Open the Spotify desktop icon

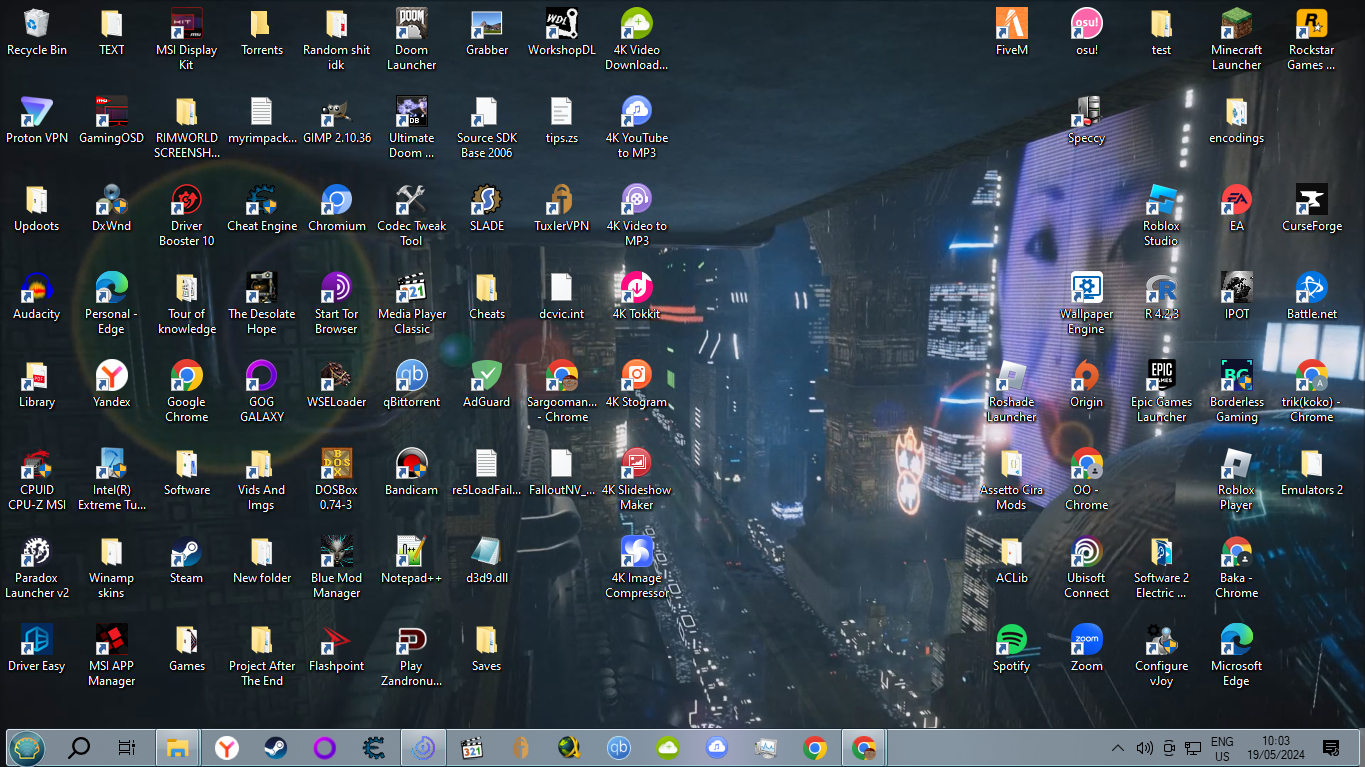[1011, 641]
